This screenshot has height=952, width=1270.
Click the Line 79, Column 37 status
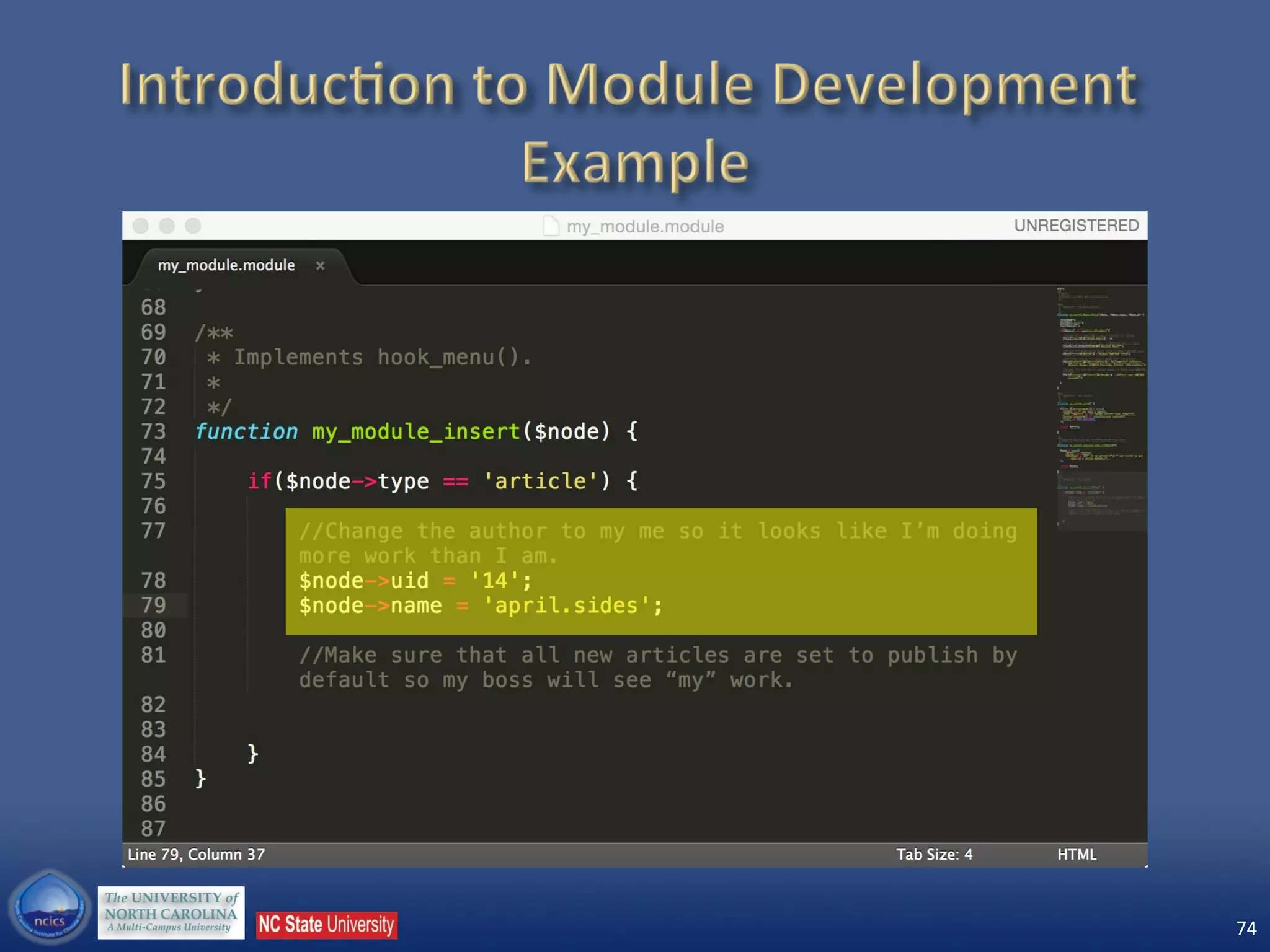click(x=196, y=855)
